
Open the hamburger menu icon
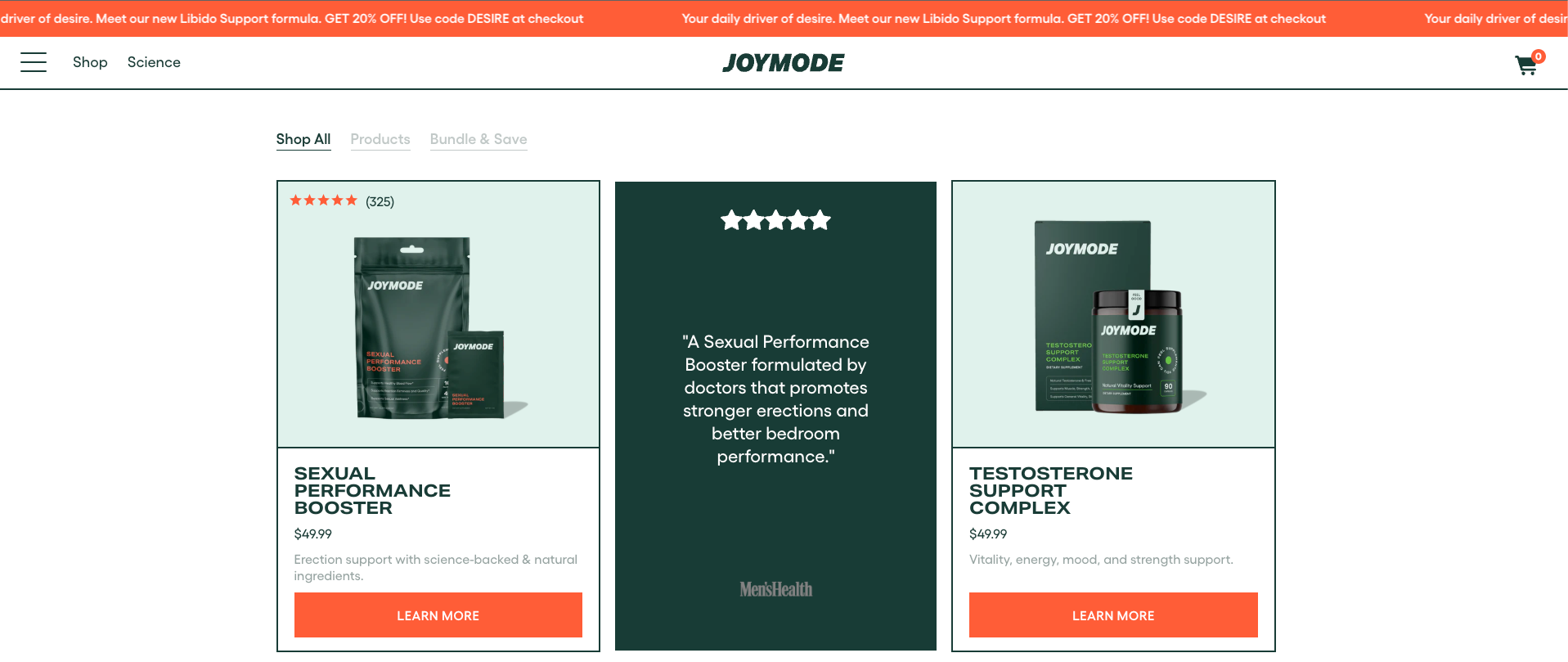click(34, 62)
